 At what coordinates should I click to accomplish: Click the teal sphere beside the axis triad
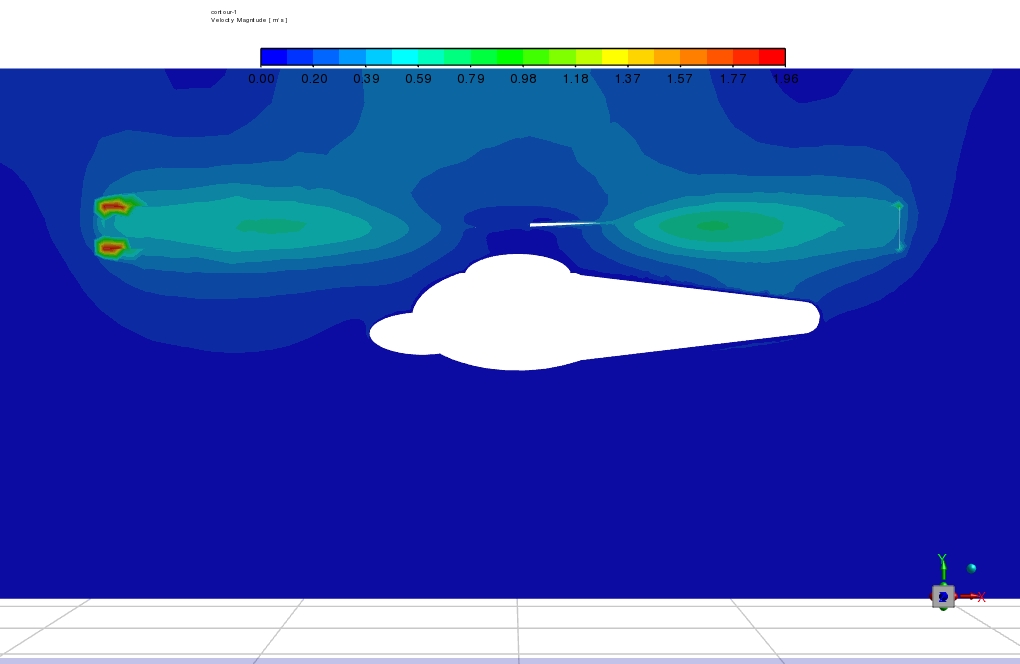pos(971,568)
